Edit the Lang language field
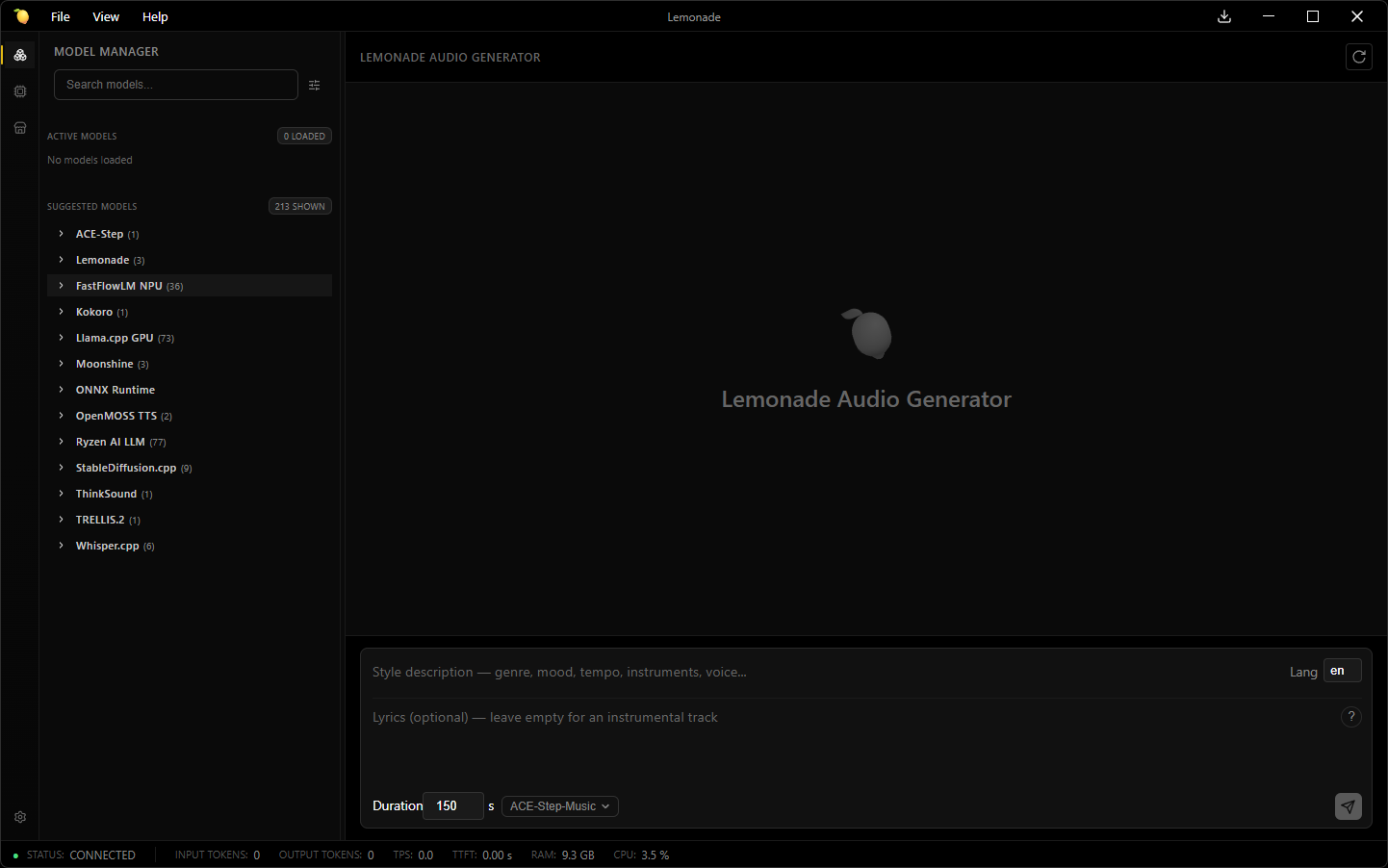The height and width of the screenshot is (868, 1388). pyautogui.click(x=1343, y=671)
